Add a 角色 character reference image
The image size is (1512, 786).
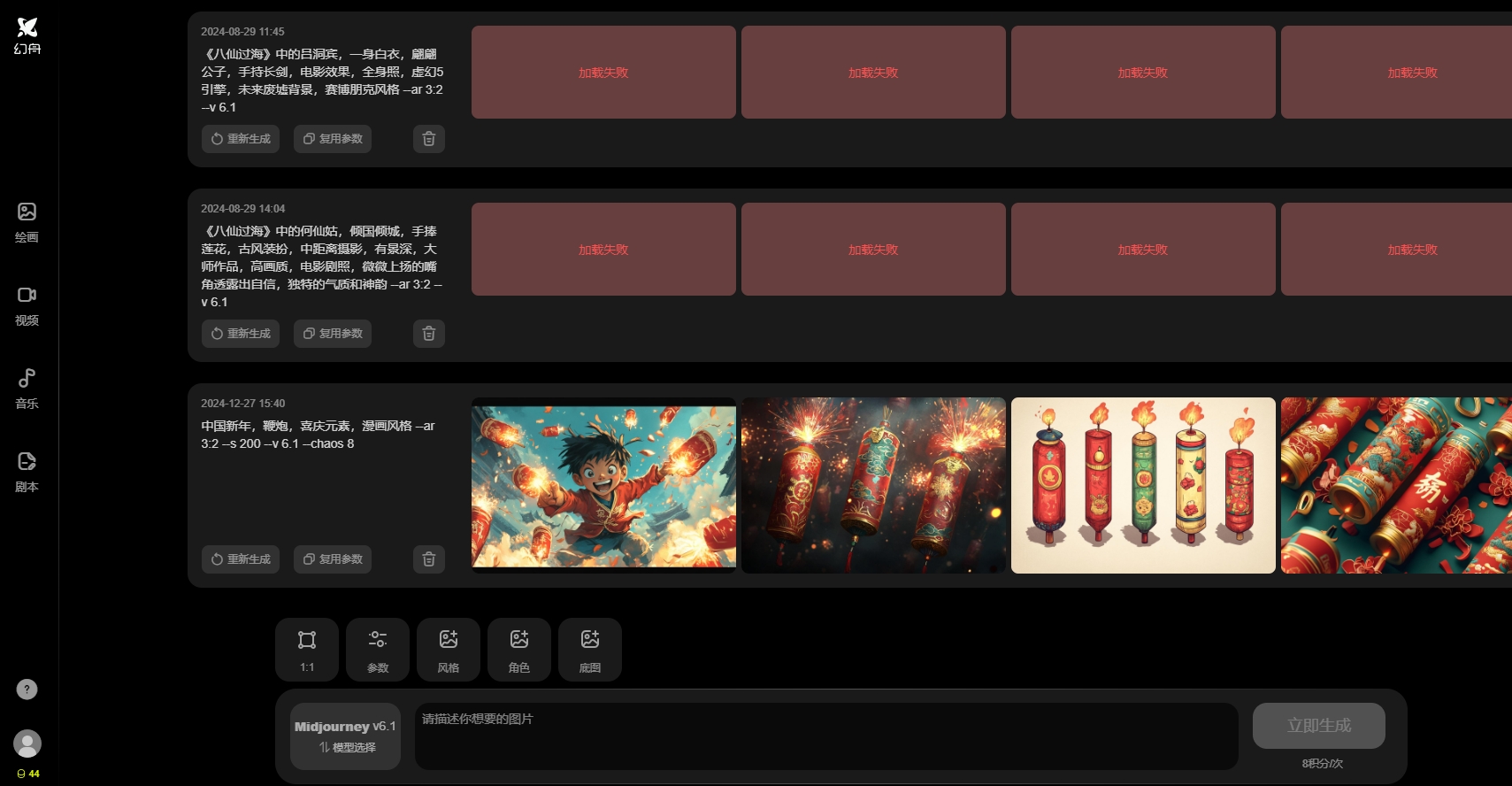pos(519,650)
